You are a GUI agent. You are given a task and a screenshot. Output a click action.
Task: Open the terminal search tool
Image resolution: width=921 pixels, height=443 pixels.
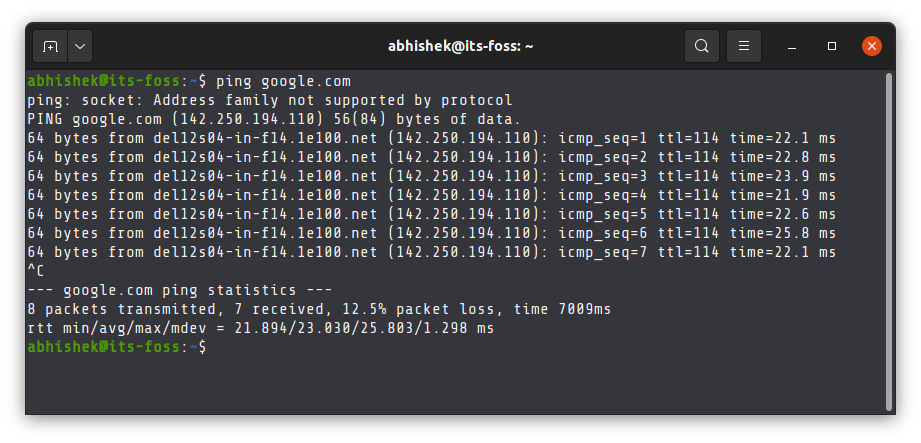pos(701,46)
